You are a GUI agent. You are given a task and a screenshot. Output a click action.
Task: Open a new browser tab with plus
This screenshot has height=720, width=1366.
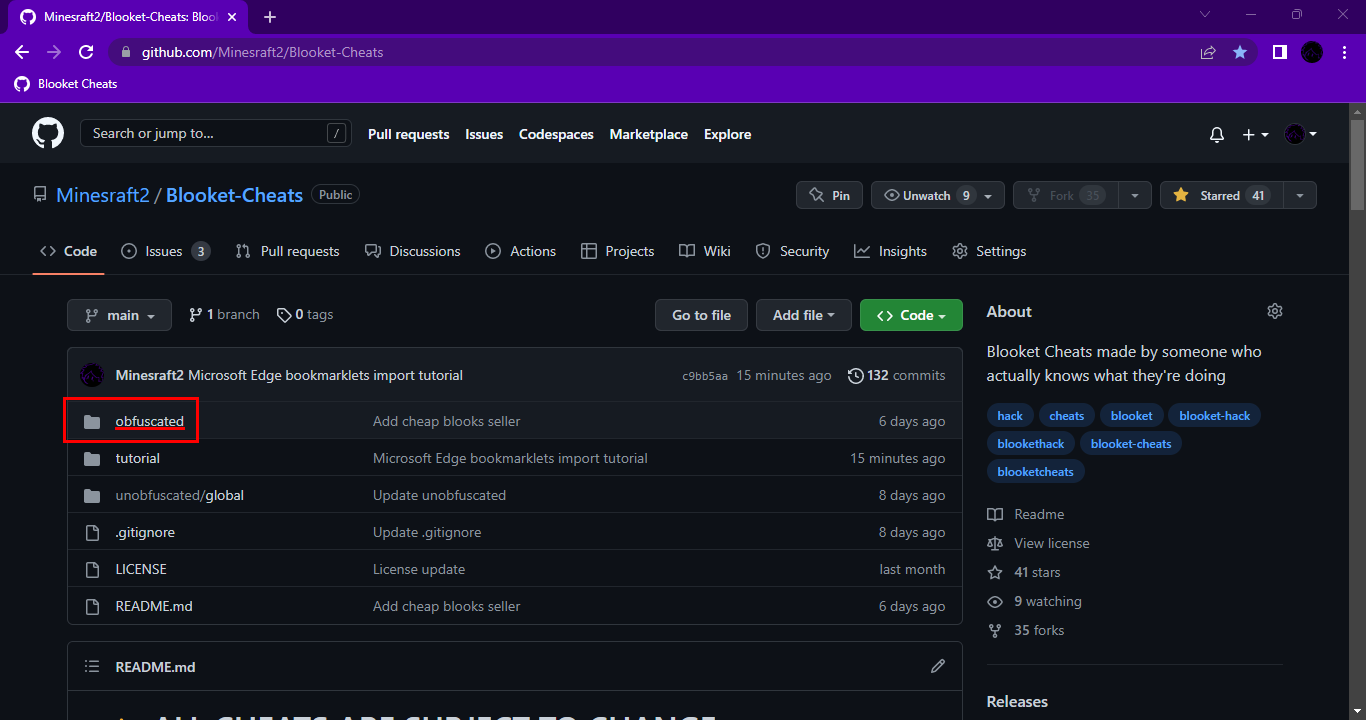pos(270,17)
